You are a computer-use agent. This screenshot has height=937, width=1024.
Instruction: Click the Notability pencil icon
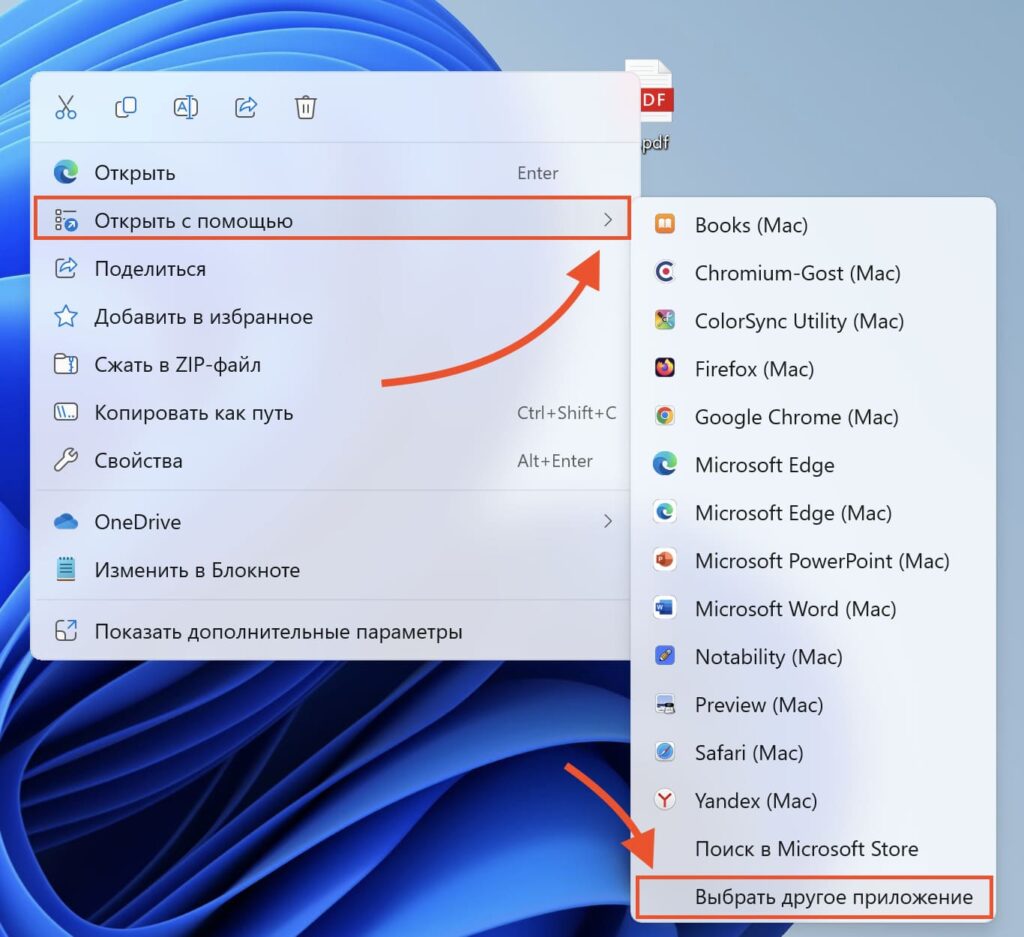[x=665, y=656]
